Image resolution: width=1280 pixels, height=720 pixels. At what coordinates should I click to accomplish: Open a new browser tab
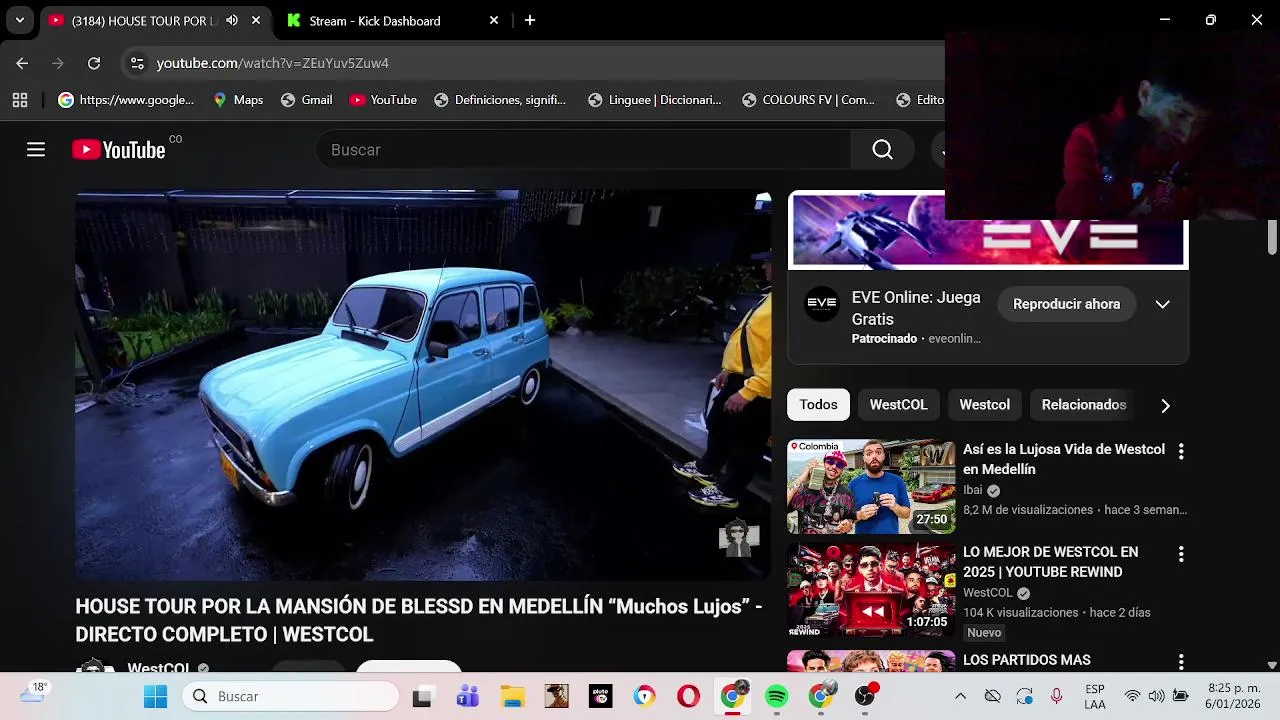pos(530,20)
